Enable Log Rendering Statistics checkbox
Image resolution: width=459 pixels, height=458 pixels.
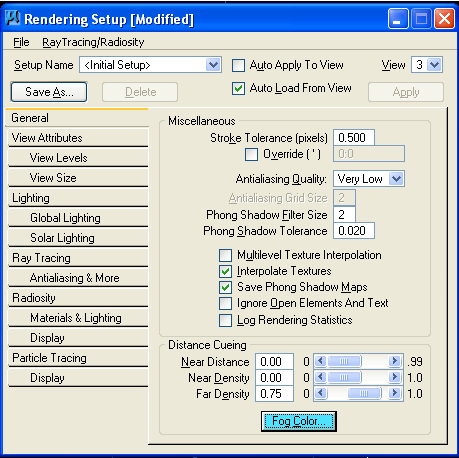(226, 321)
